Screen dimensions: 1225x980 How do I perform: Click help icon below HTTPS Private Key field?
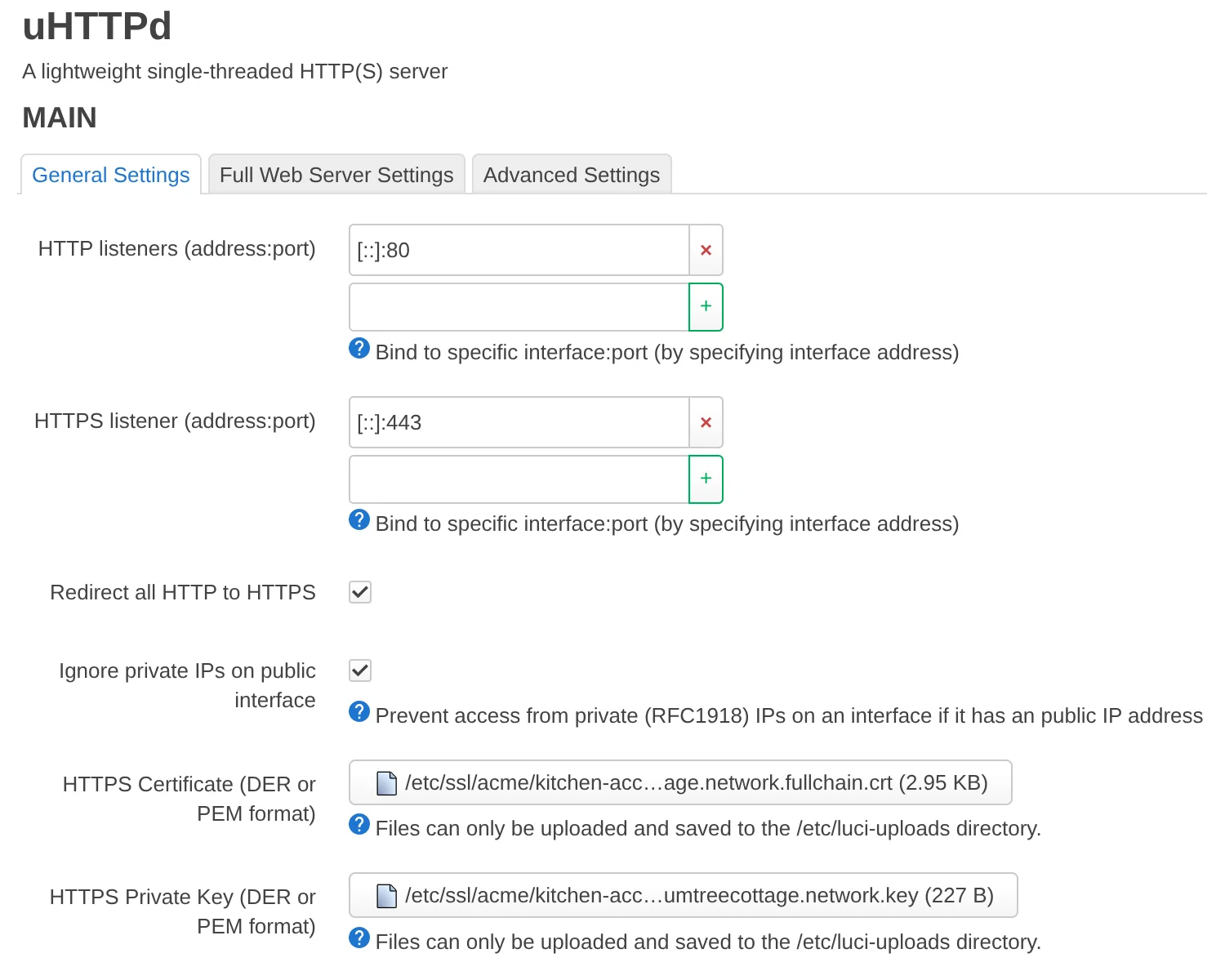pyautogui.click(x=359, y=938)
